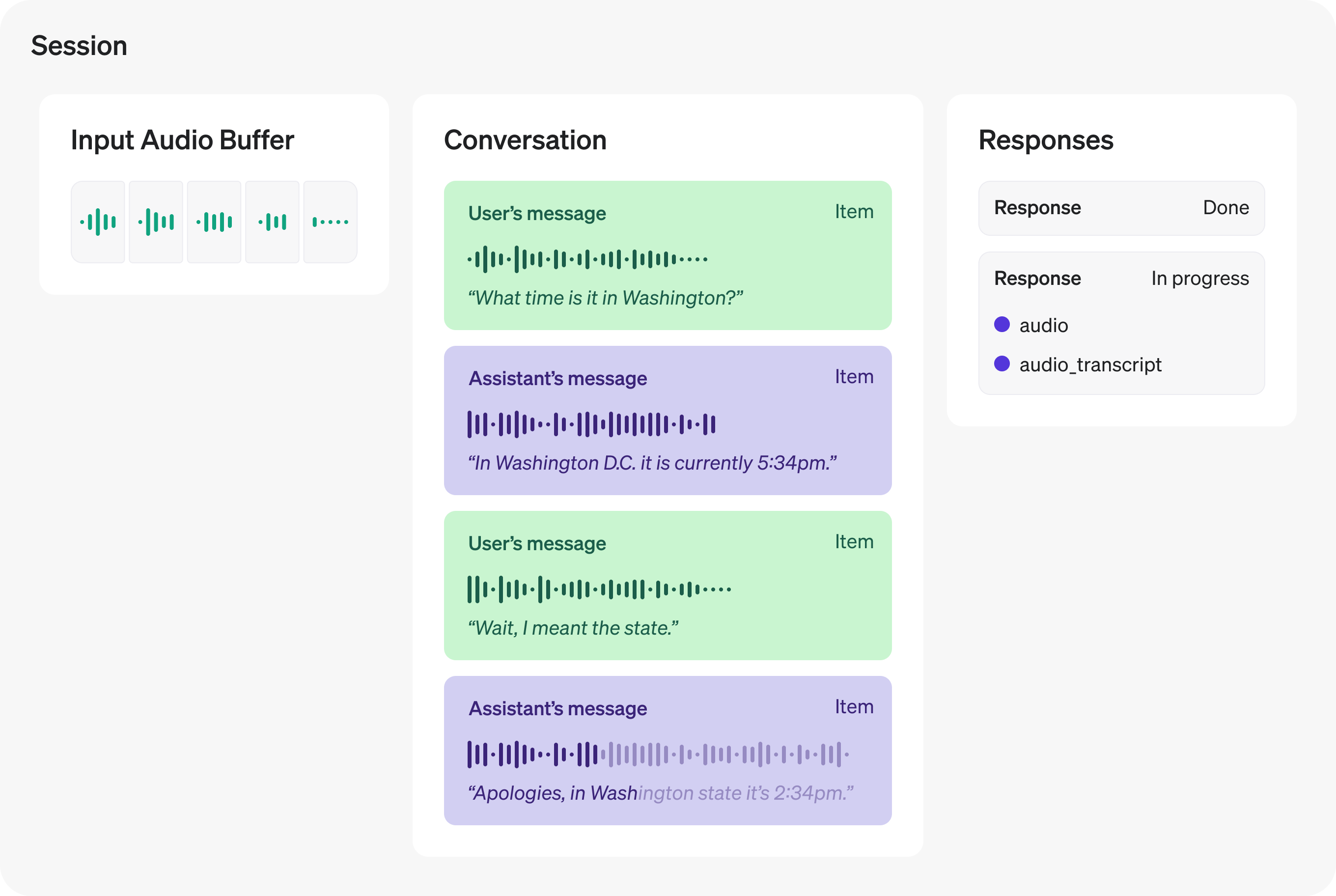Screen dimensions: 1336x896
Task: Open the transcript saying What time is it in Washington
Action: coord(605,297)
